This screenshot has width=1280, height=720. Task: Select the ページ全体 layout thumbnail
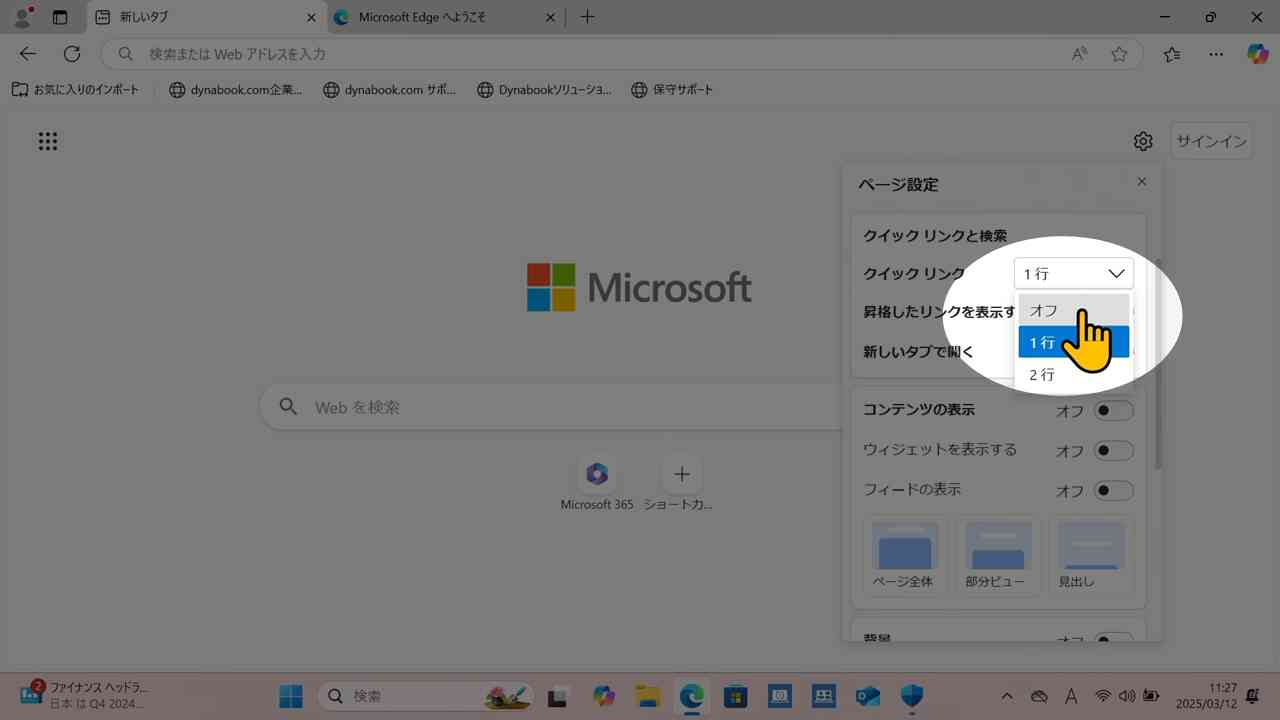903,553
